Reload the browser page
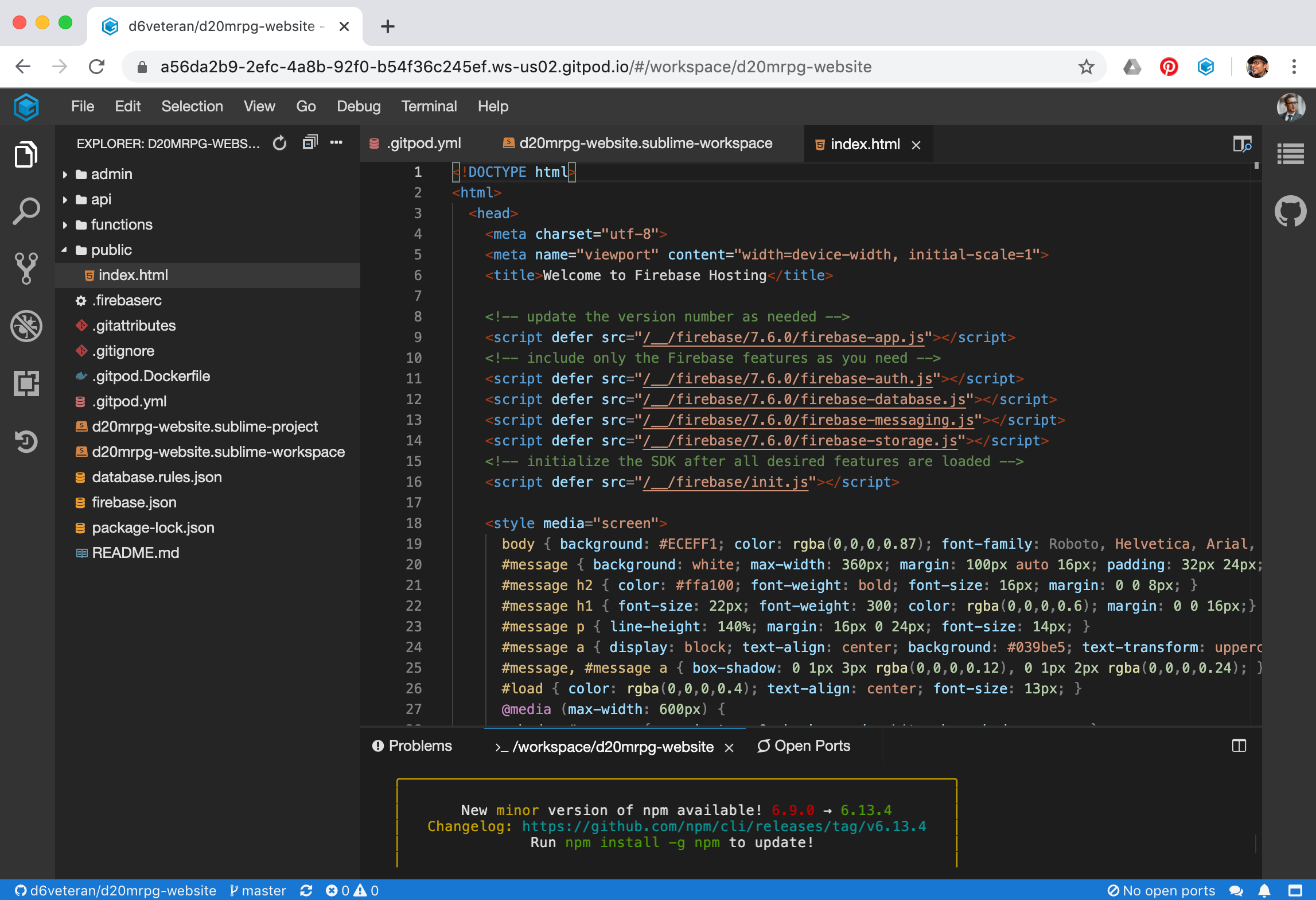Viewport: 1316px width, 900px height. point(97,67)
